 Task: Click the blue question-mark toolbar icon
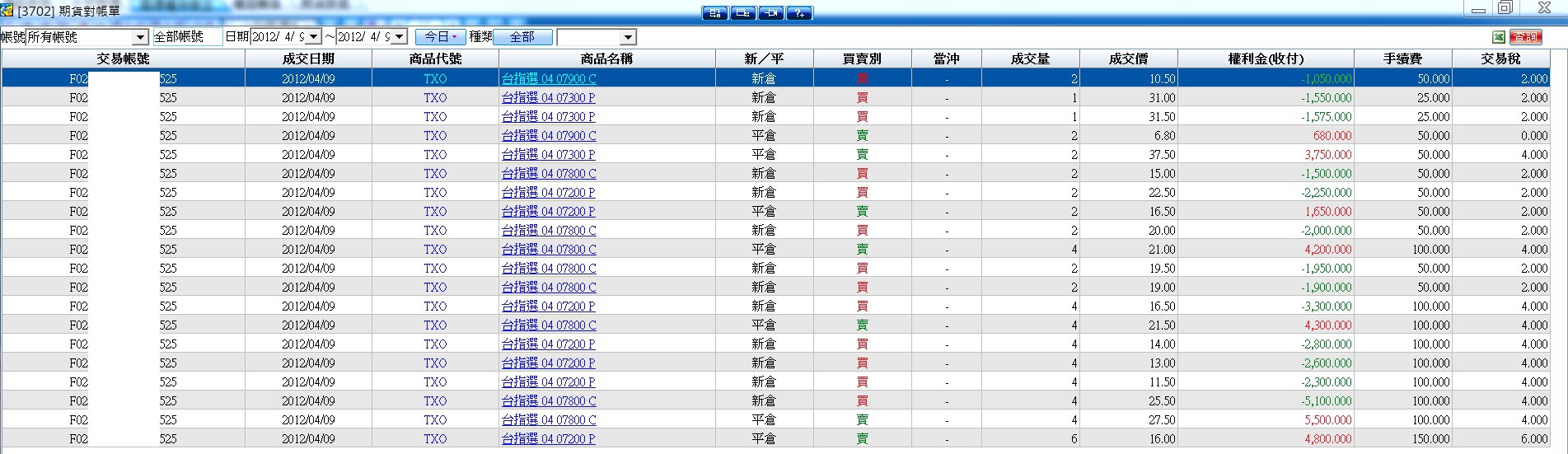click(x=799, y=13)
